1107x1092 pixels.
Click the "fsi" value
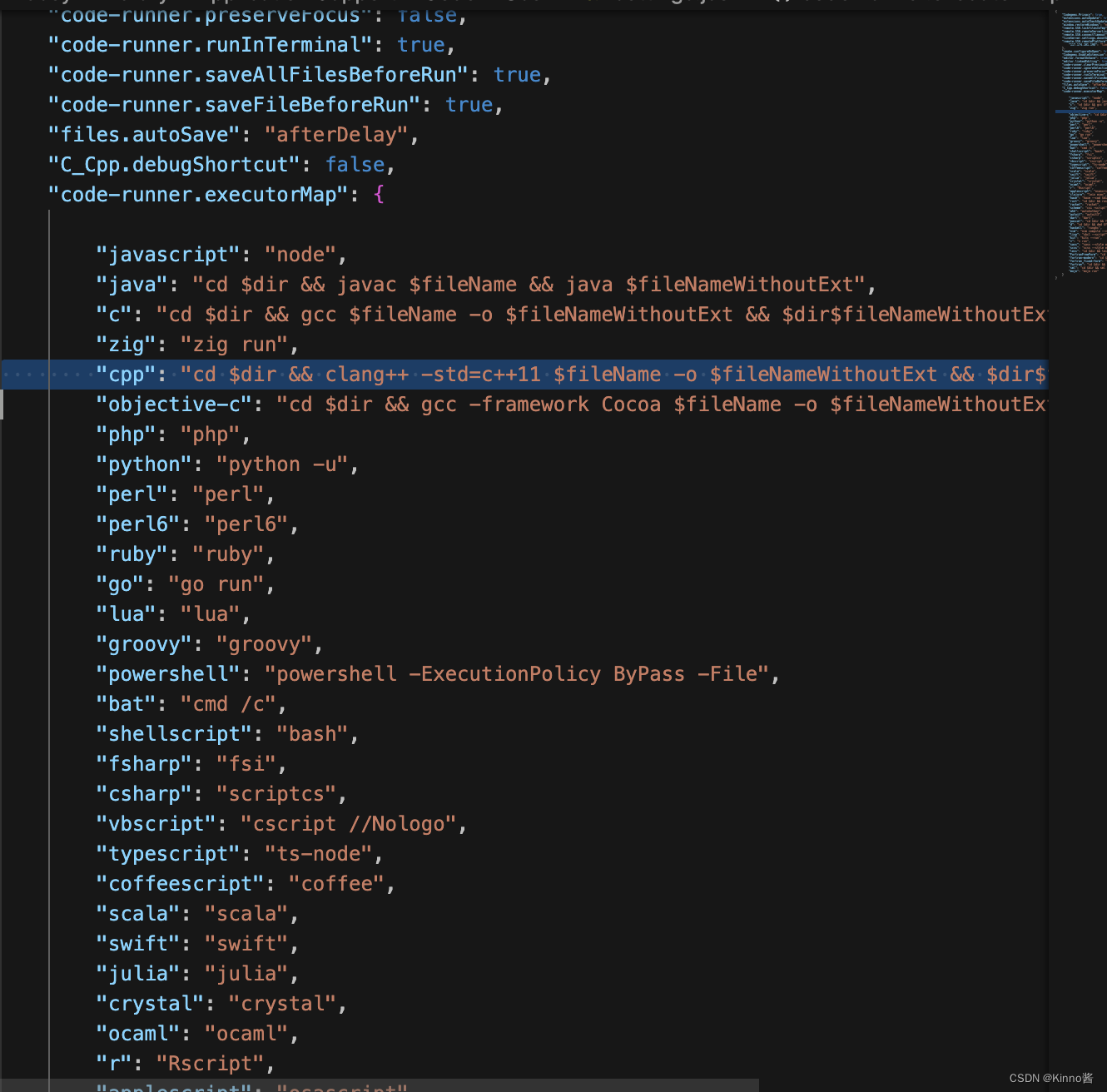(246, 764)
